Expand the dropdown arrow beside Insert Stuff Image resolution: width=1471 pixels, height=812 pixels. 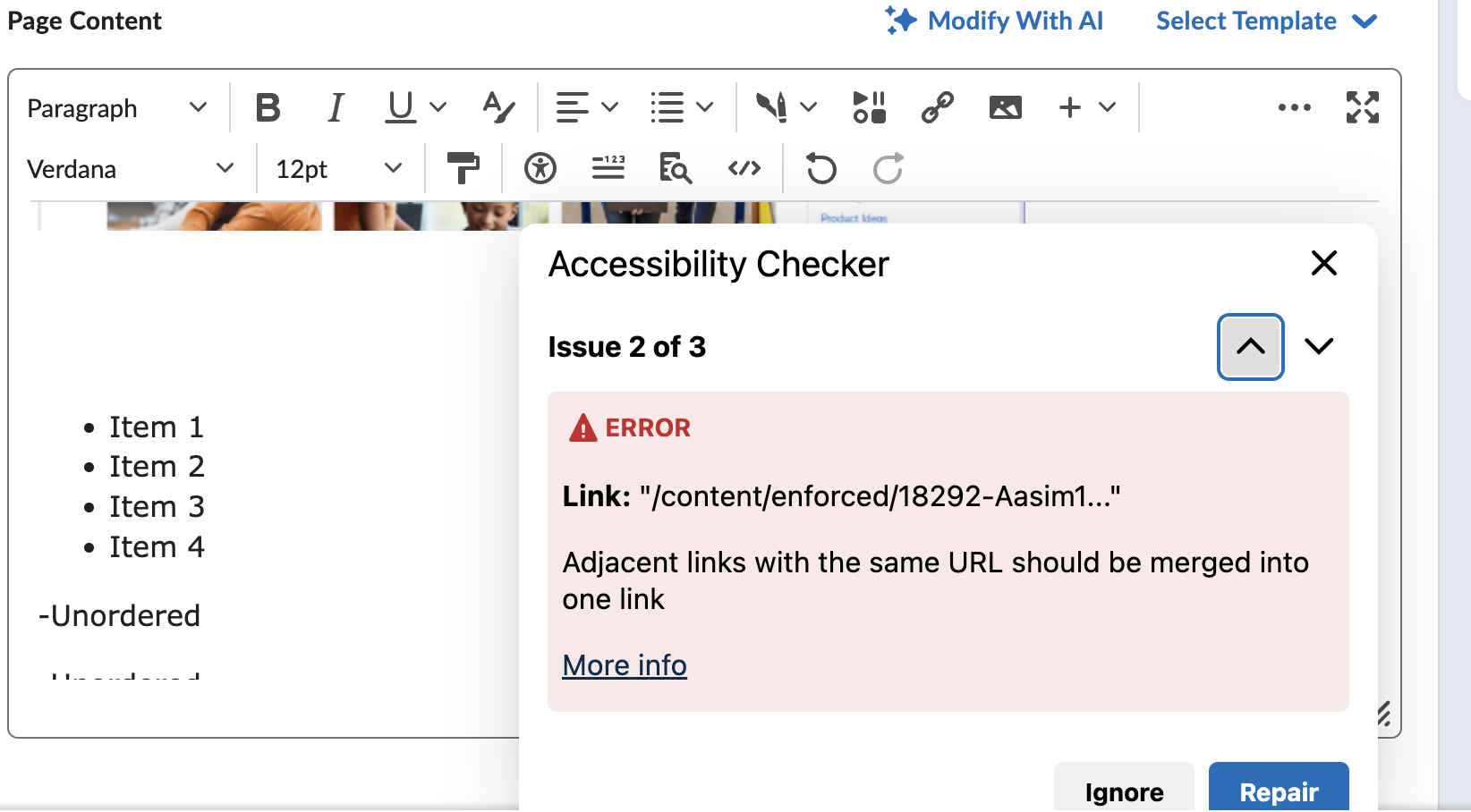[x=808, y=107]
